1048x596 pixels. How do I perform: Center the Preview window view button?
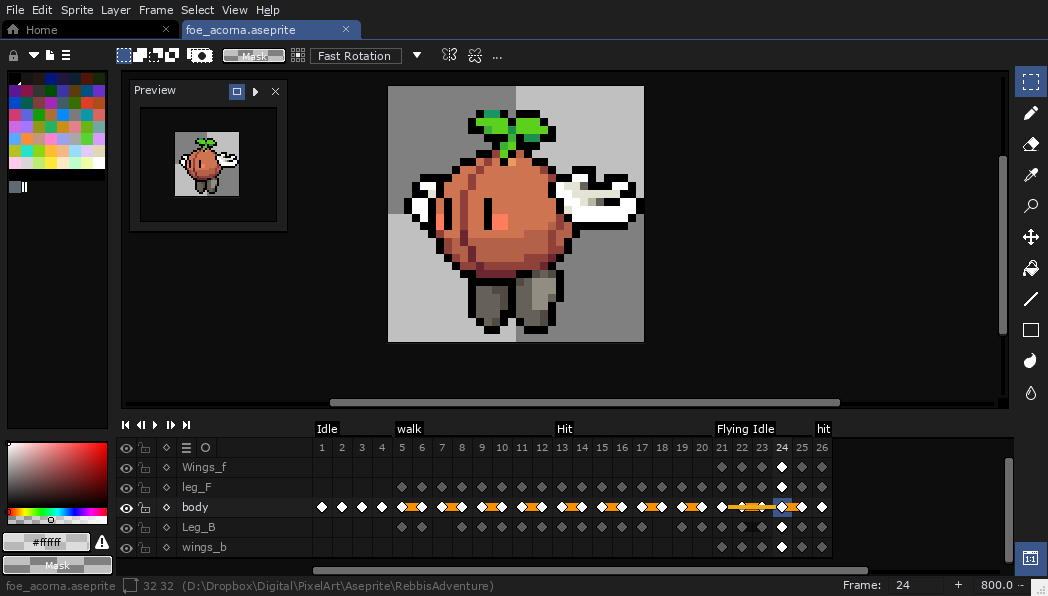[237, 92]
